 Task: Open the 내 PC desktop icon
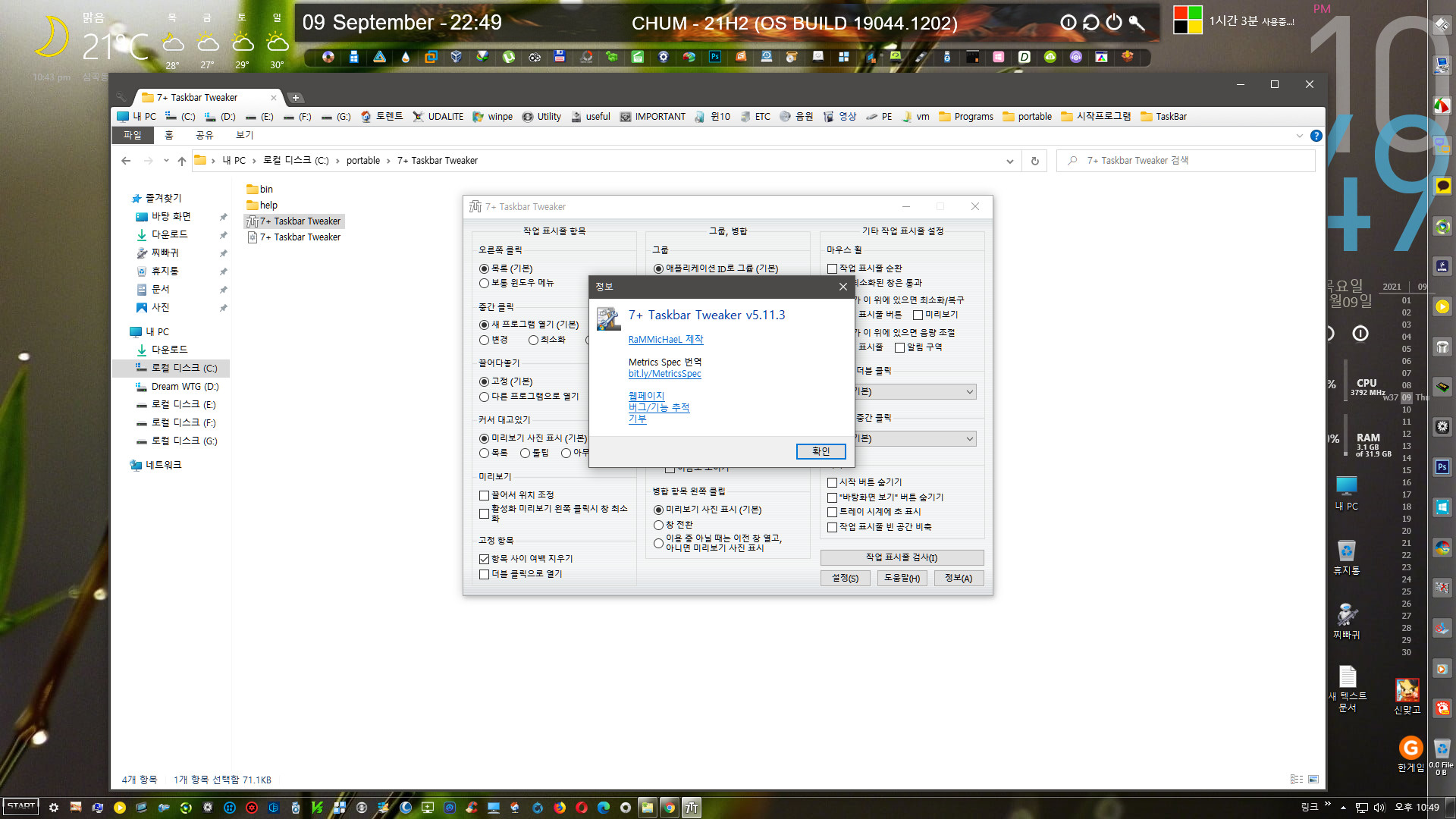tap(1347, 493)
